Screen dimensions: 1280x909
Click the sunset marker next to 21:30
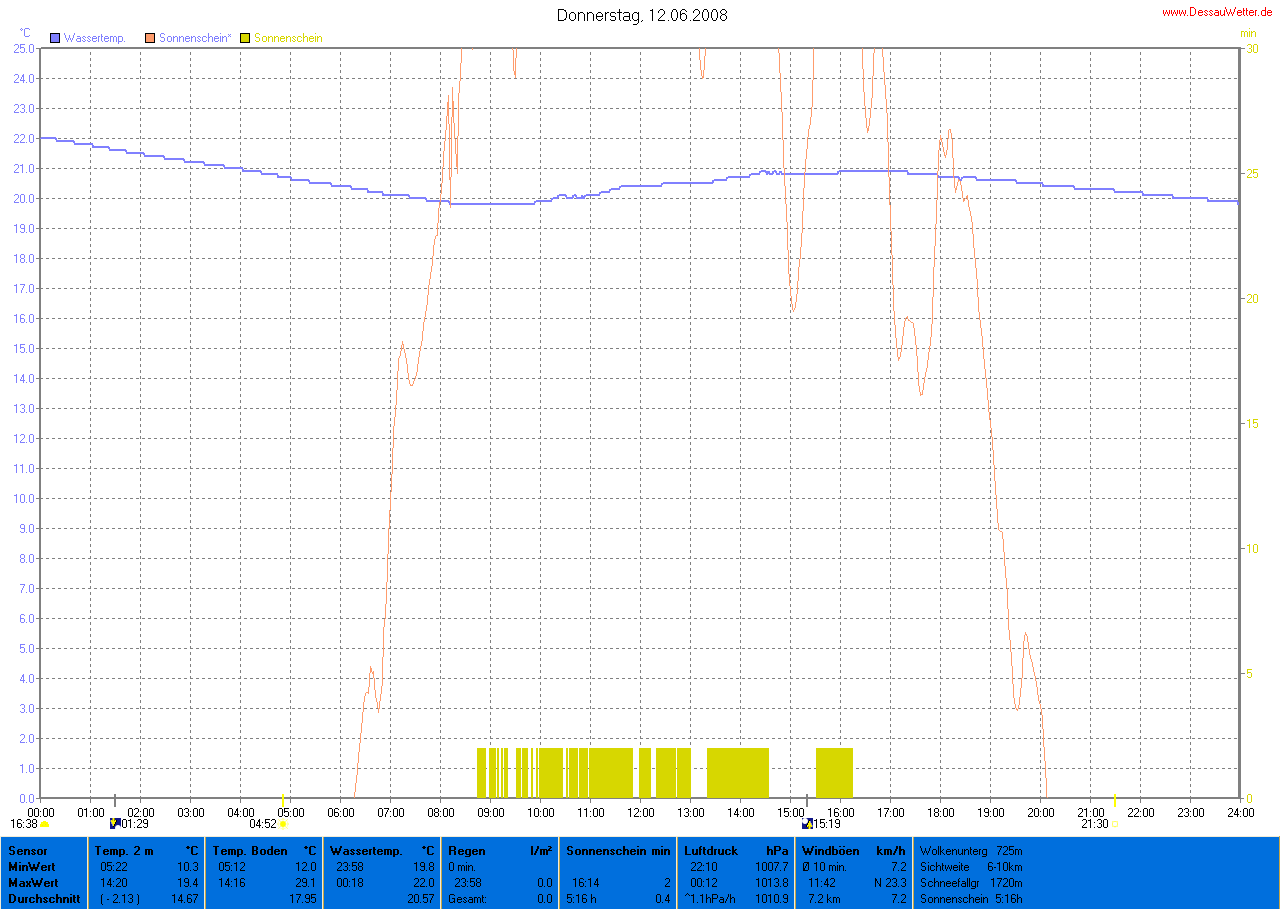coord(1115,824)
